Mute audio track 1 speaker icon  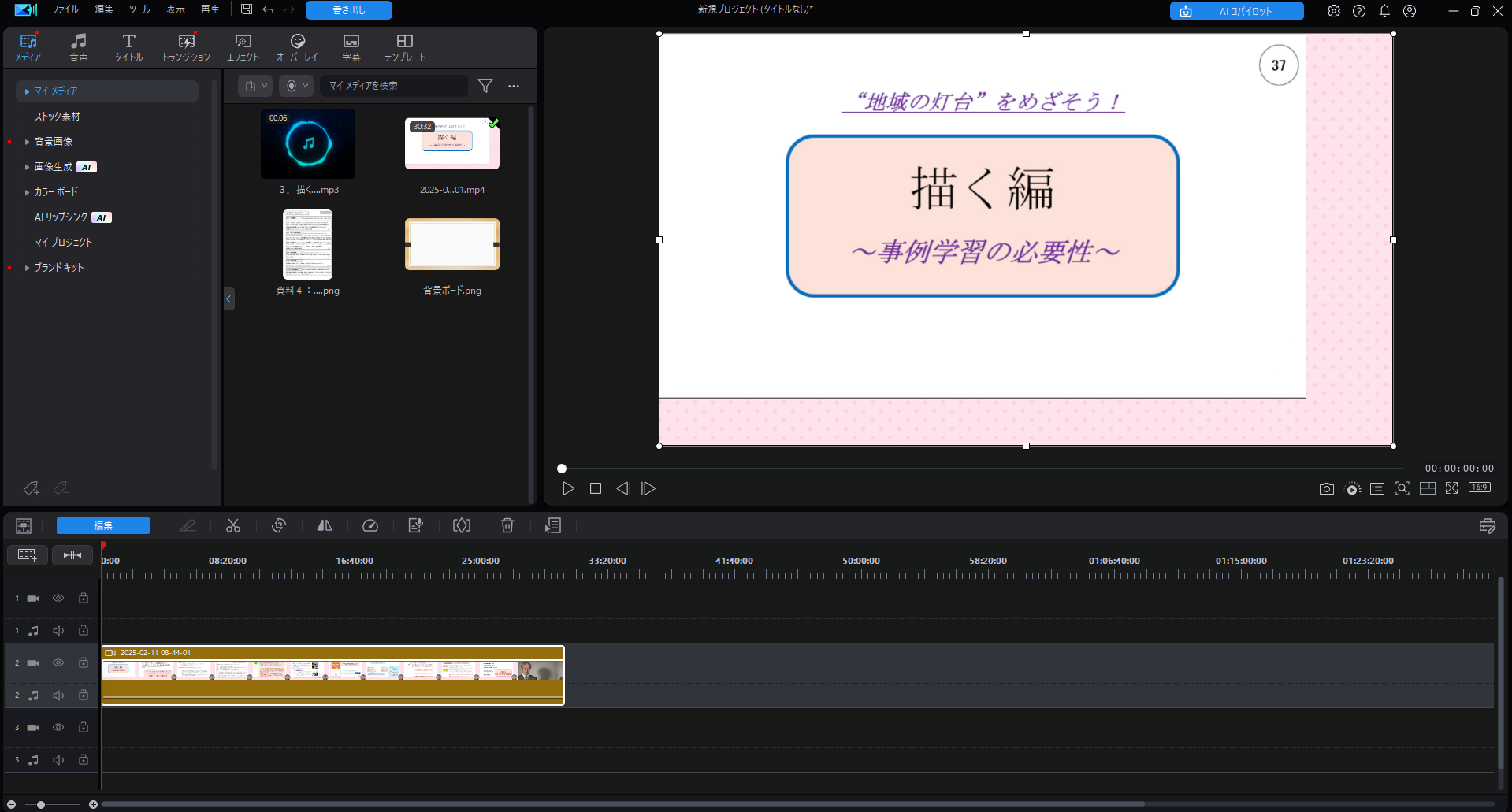58,631
